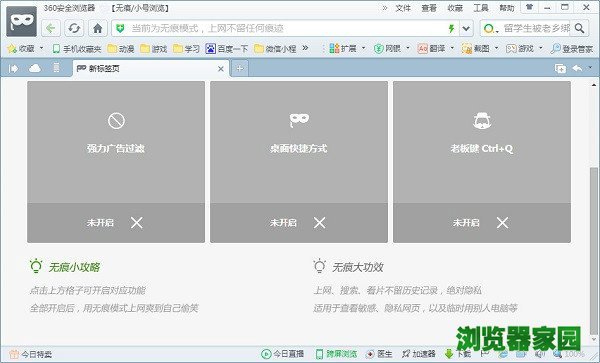Click the 截图 screenshot button
This screenshot has height=363, width=600.
(476, 49)
